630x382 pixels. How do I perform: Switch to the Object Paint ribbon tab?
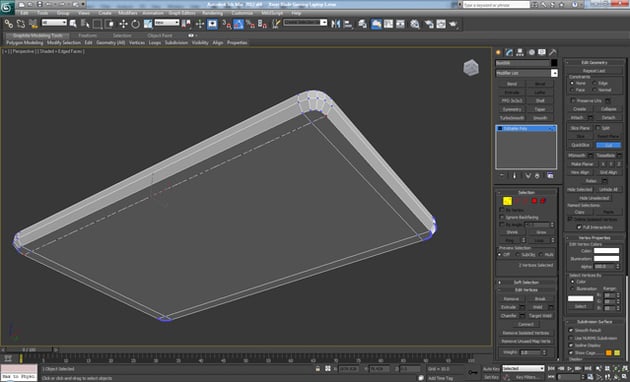(160, 35)
